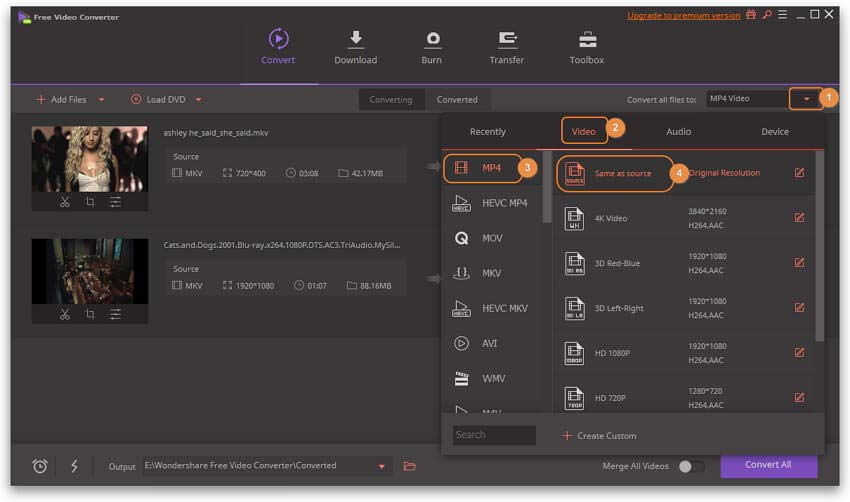Screen dimensions: 850x502
Task: Select AVI format
Action: 491,343
